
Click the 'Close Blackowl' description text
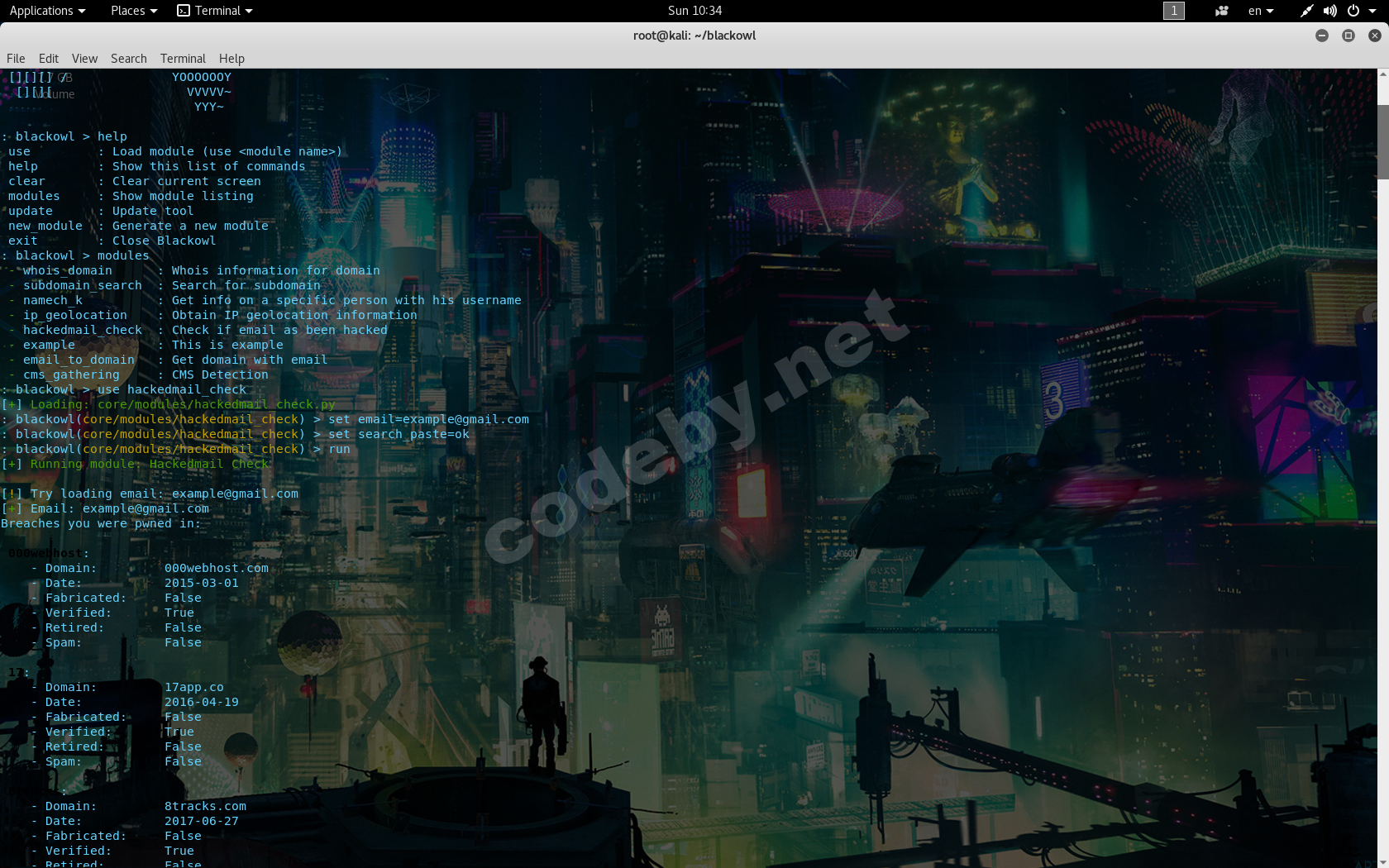click(x=164, y=241)
